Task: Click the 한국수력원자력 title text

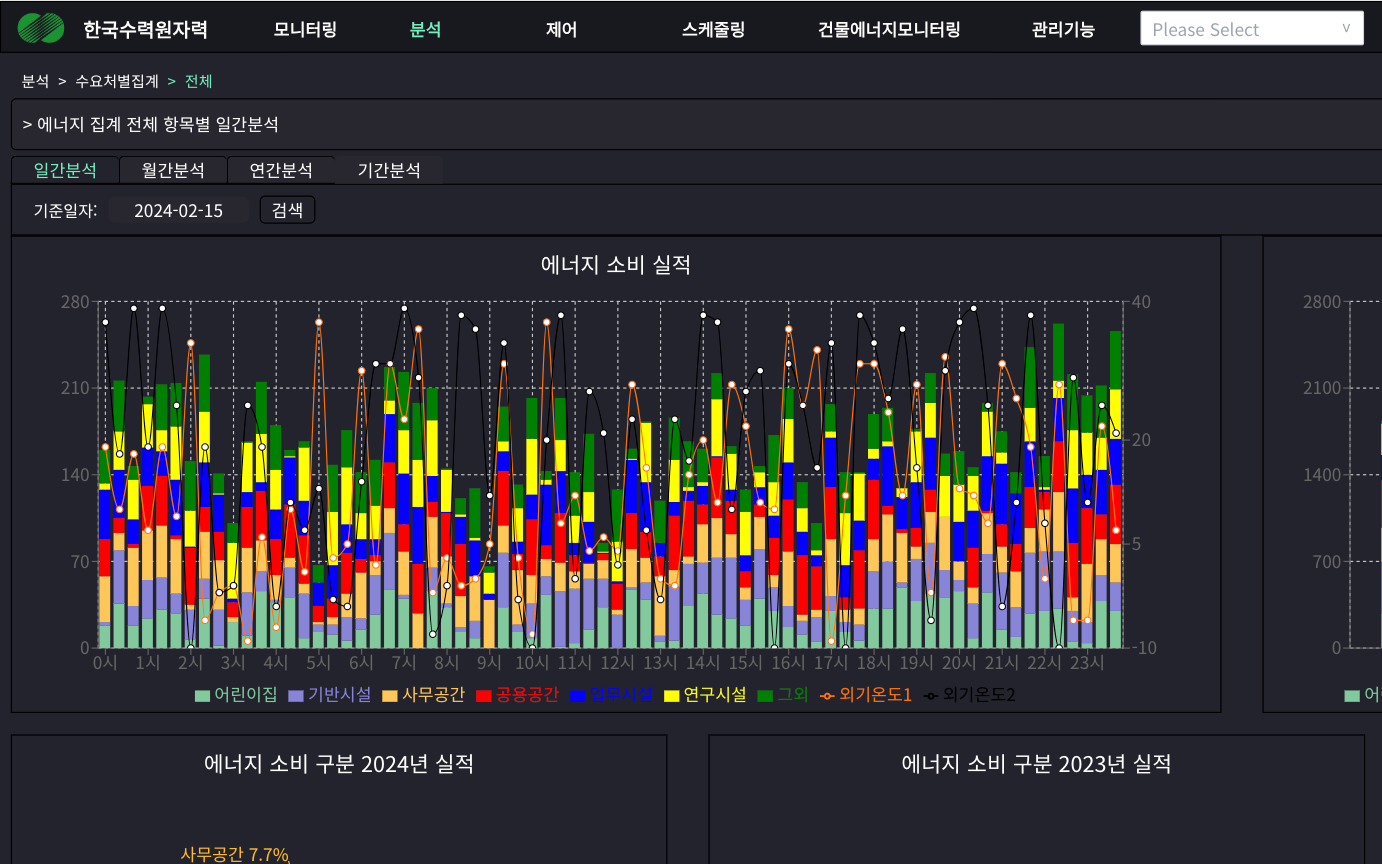Action: click(x=145, y=29)
